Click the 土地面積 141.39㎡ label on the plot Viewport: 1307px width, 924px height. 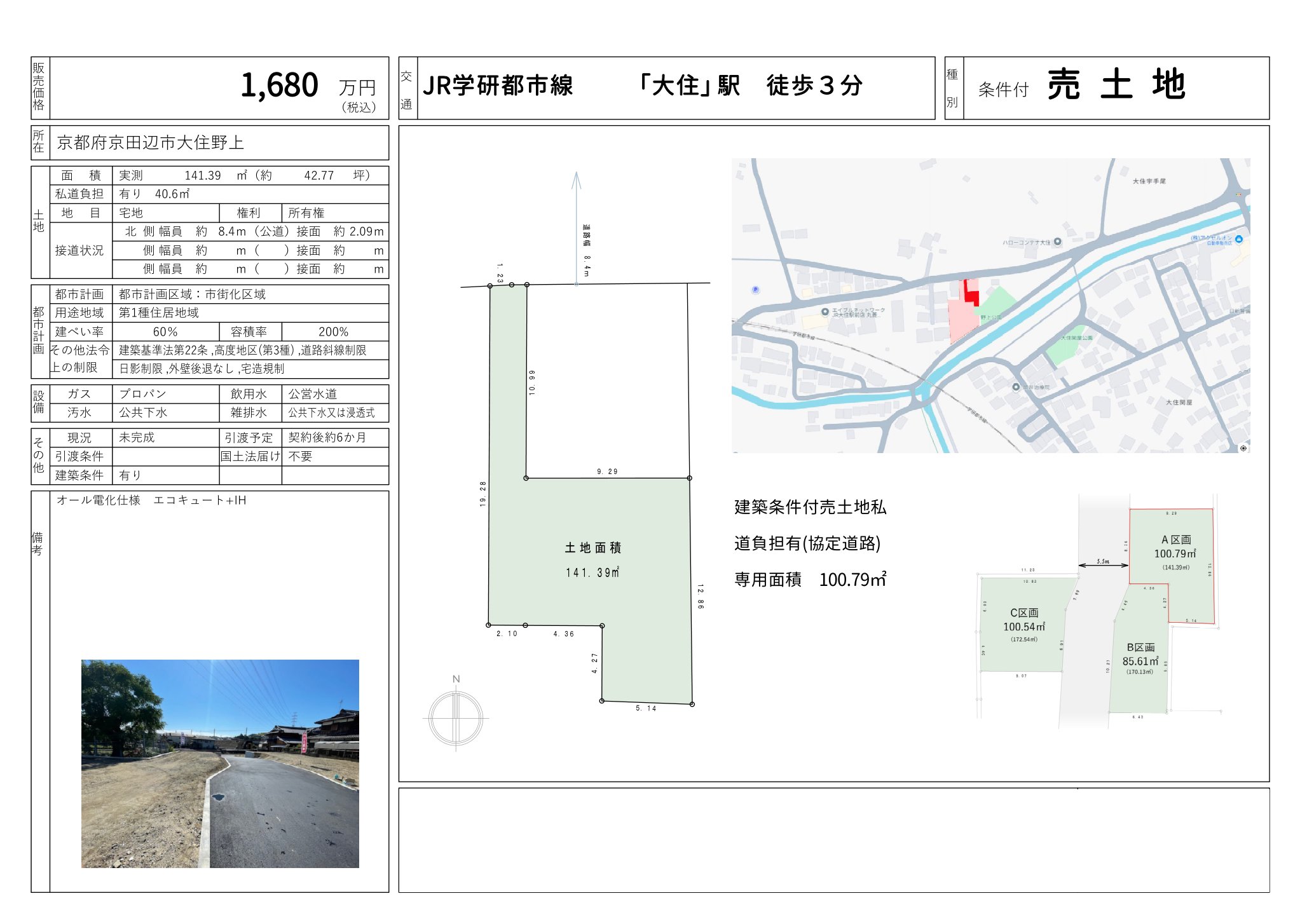pyautogui.click(x=592, y=560)
